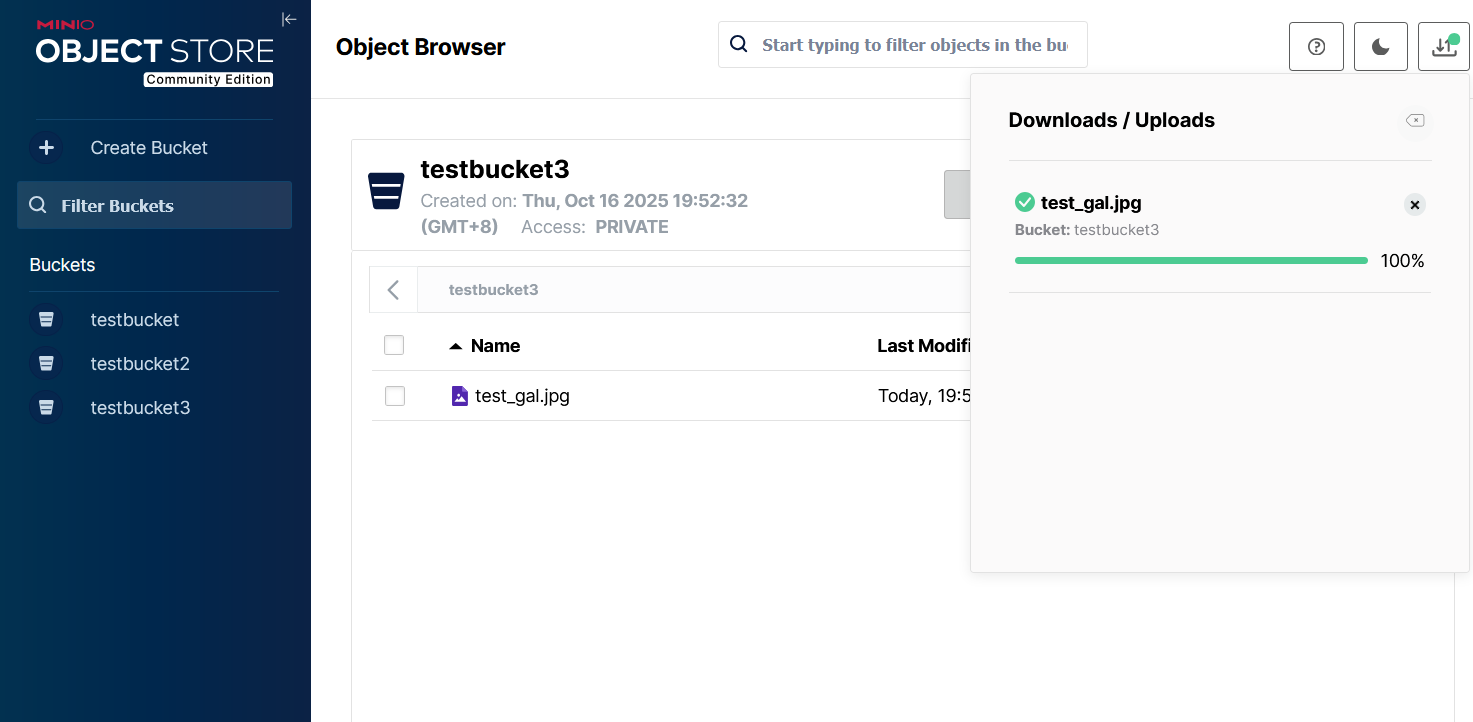Click the green upload success checkmark
Image resolution: width=1473 pixels, height=722 pixels.
tap(1024, 203)
